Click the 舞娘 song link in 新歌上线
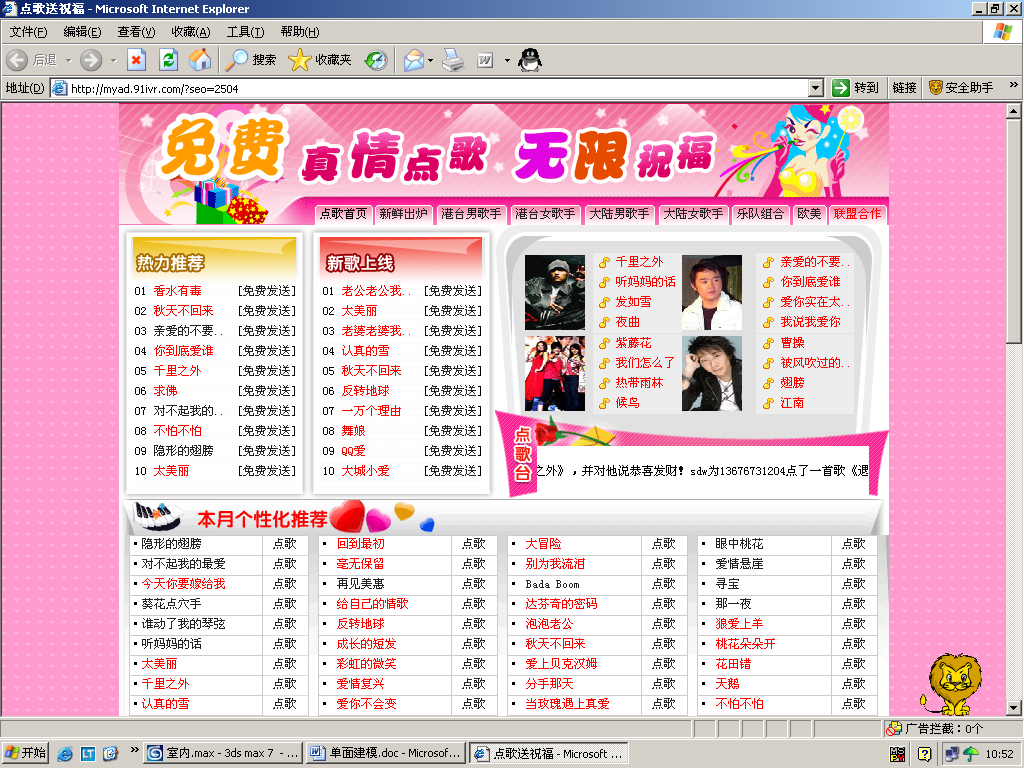Viewport: 1024px width, 768px height. coord(353,431)
